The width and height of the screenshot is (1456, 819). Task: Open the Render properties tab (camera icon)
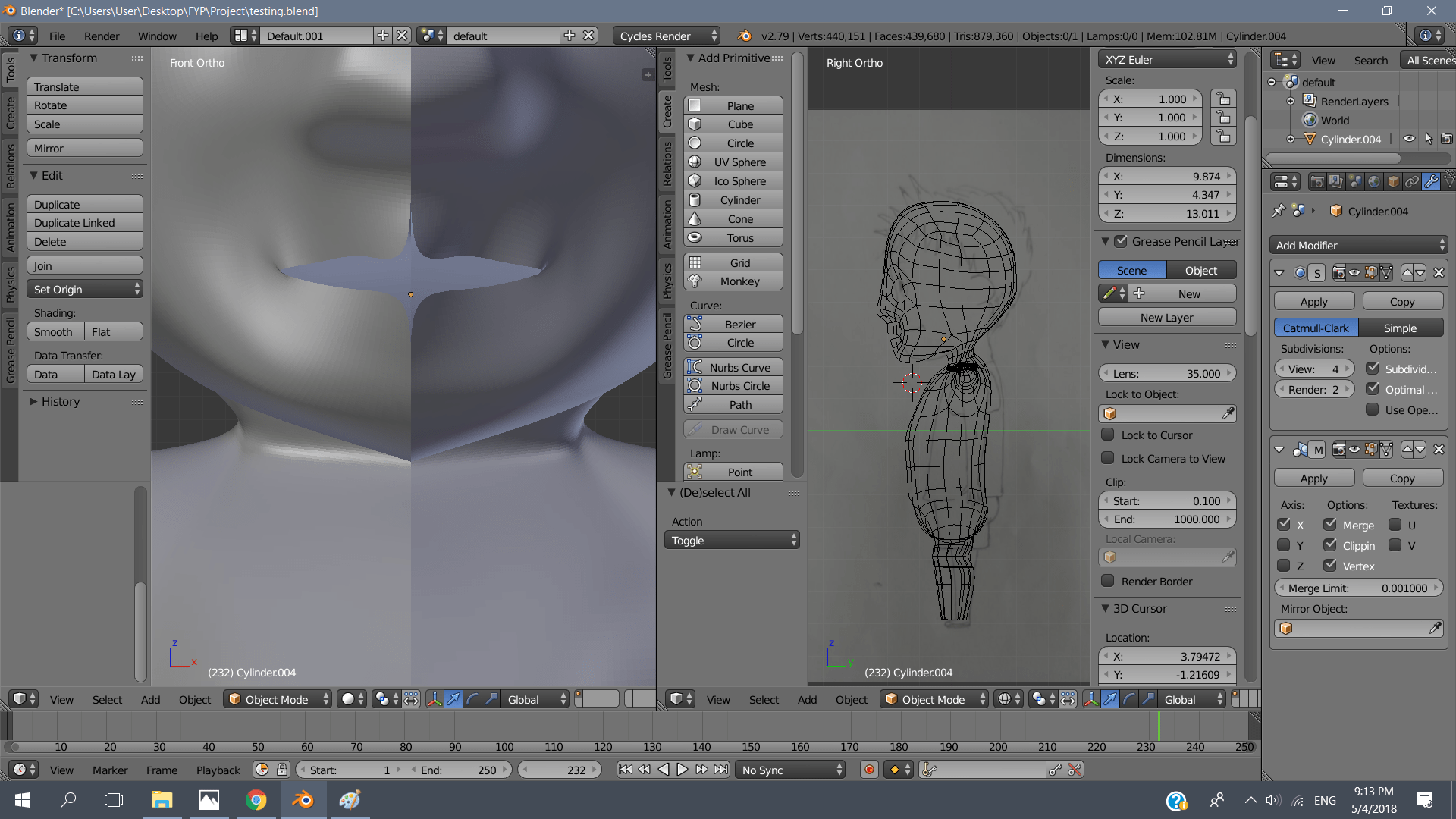pos(1318,182)
